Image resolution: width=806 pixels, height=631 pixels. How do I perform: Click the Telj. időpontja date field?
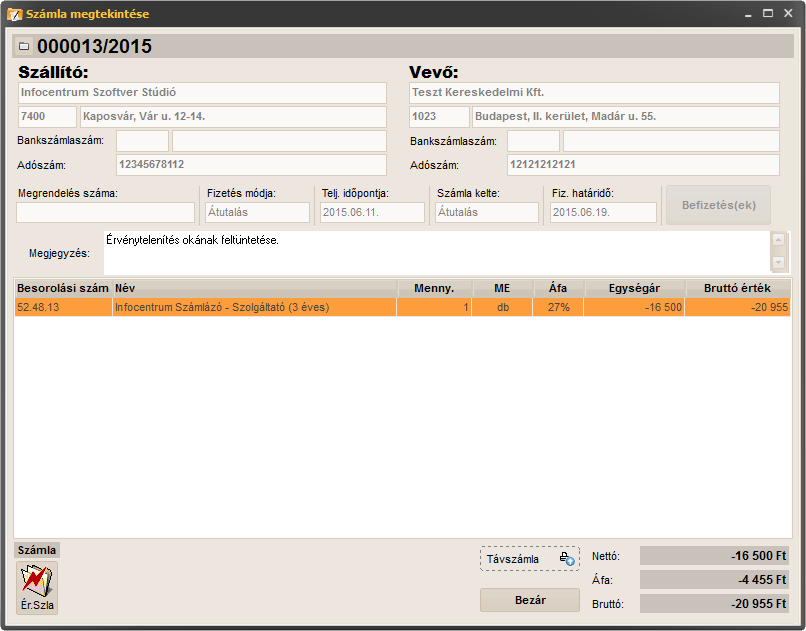(372, 212)
